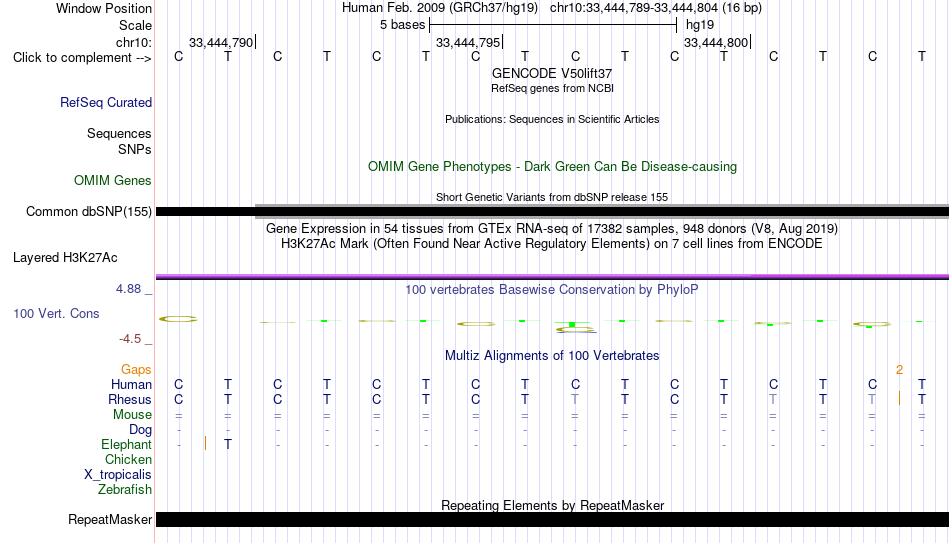Click the Scale label

coord(135,25)
